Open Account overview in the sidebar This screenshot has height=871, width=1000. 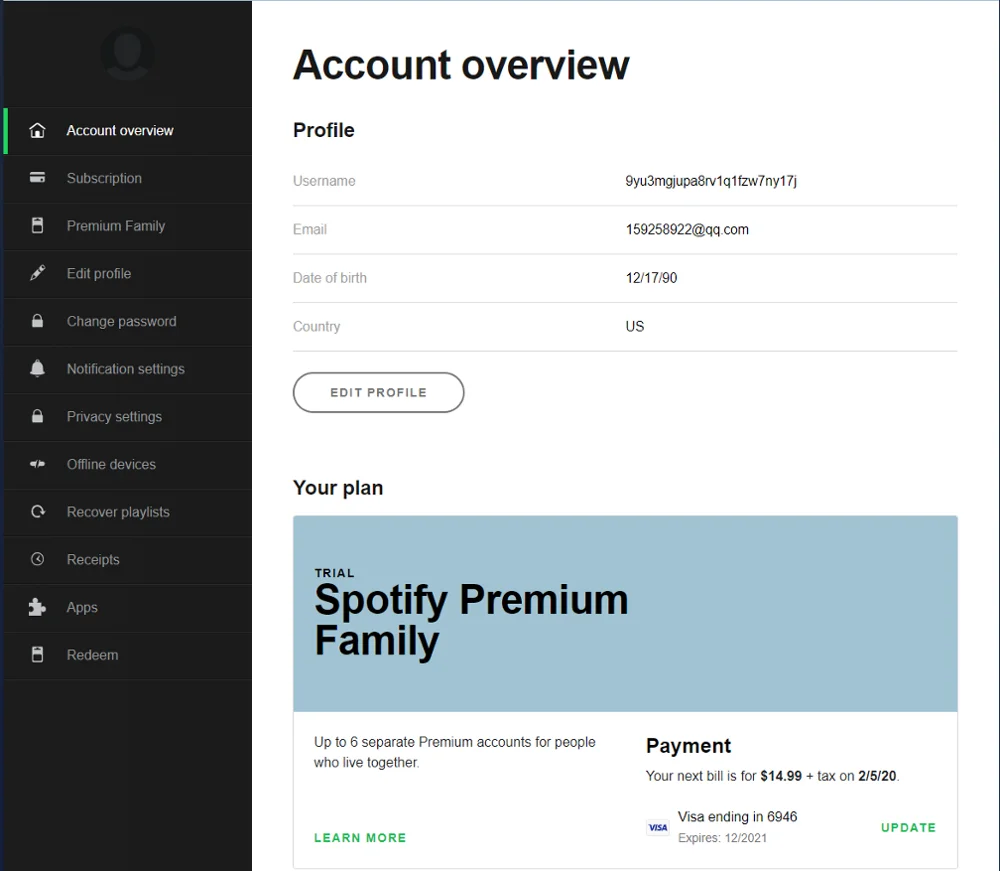tap(128, 131)
